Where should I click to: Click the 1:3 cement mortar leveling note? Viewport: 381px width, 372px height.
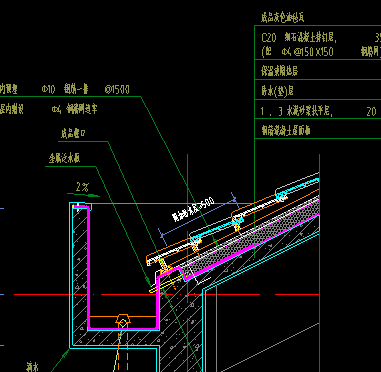[296, 111]
